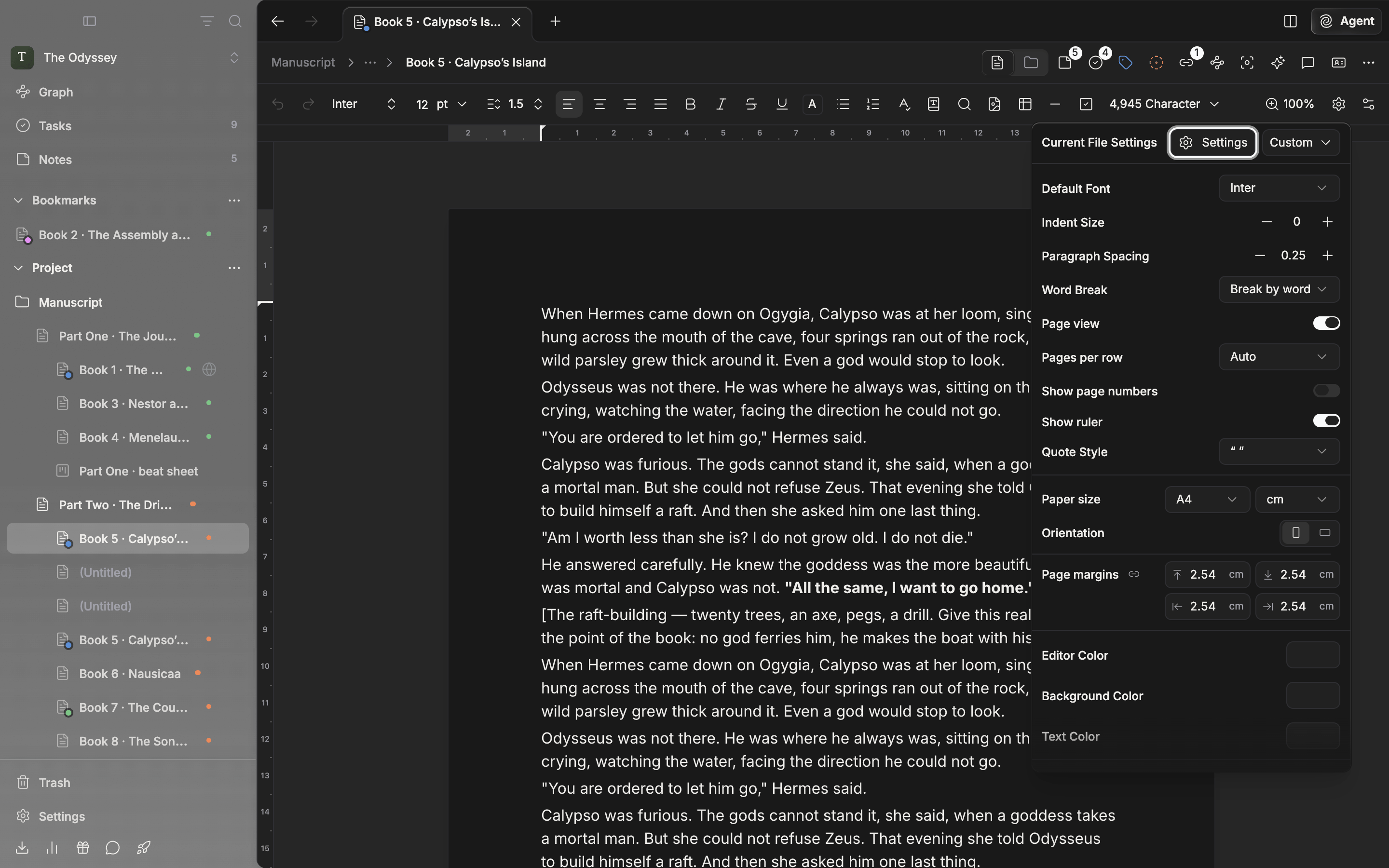Decrease Paragraph Spacing with minus
This screenshot has height=868, width=1389.
(1260, 256)
